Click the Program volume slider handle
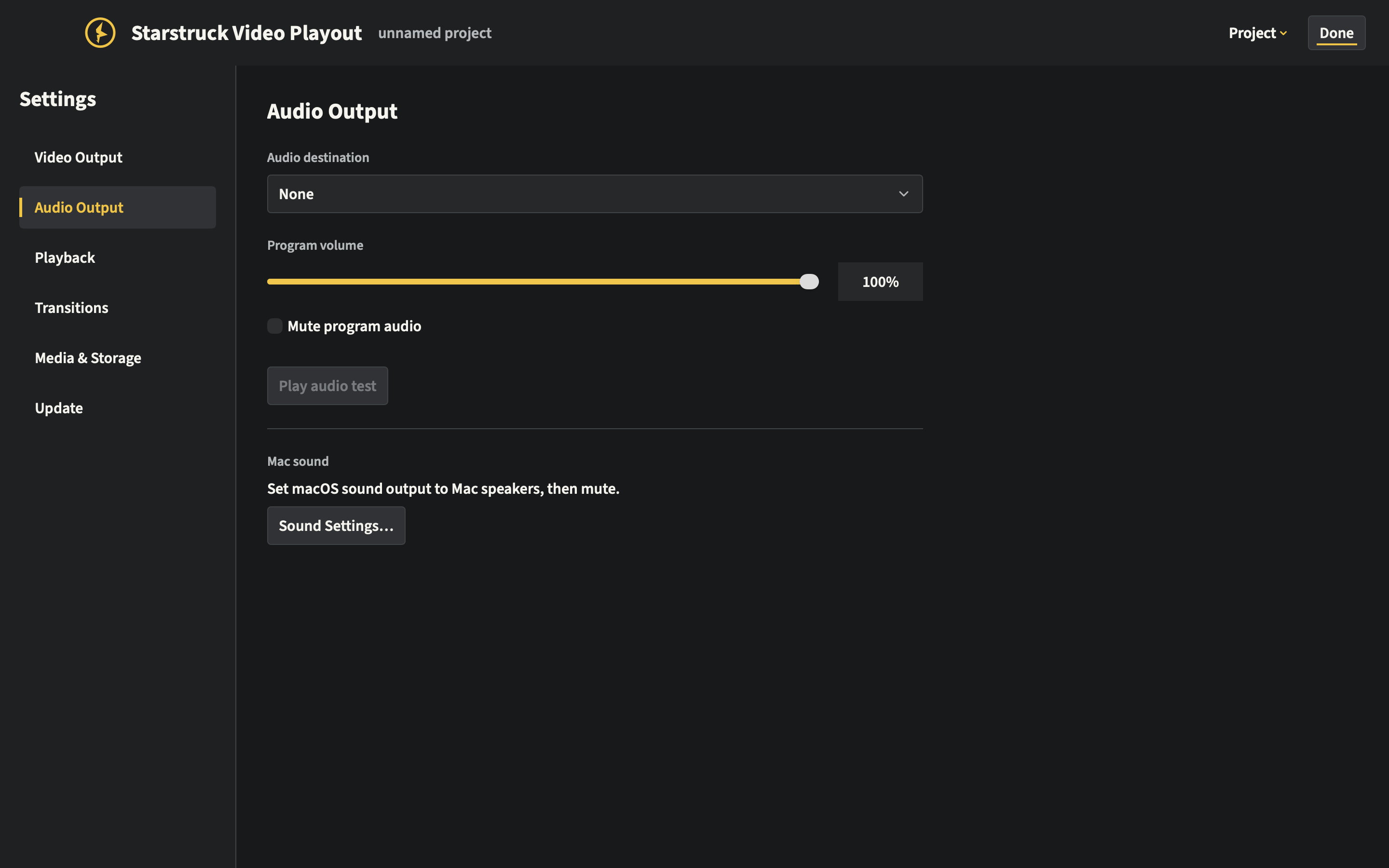The width and height of the screenshot is (1389, 868). [809, 281]
